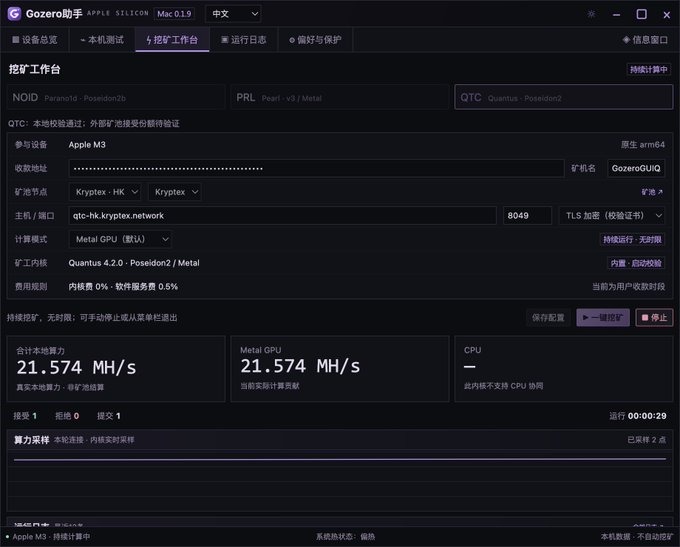Image resolution: width=680 pixels, height=547 pixels.
Task: Select the QTC Quantus coin card
Action: coord(563,97)
